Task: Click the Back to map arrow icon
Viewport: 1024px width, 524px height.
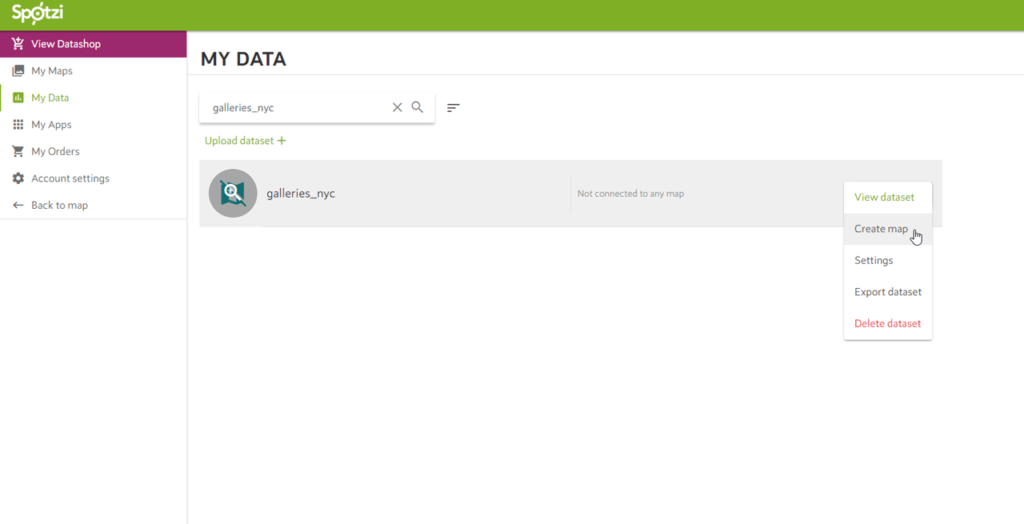Action: [18, 205]
